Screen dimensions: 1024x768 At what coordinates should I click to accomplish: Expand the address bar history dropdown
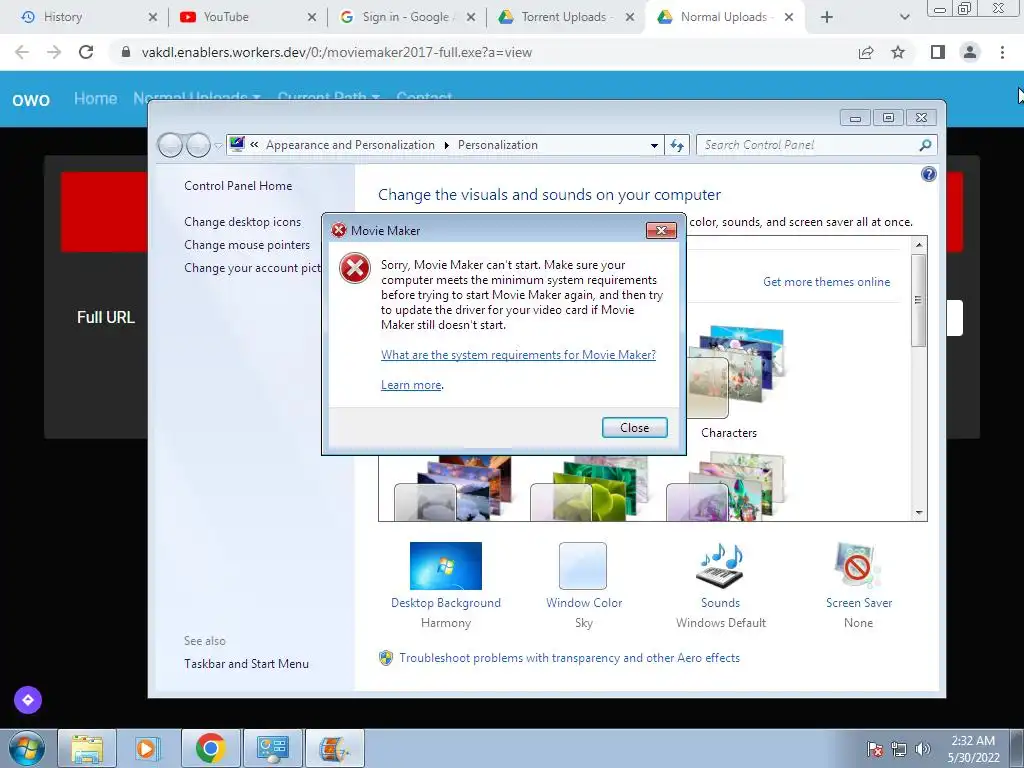654,146
